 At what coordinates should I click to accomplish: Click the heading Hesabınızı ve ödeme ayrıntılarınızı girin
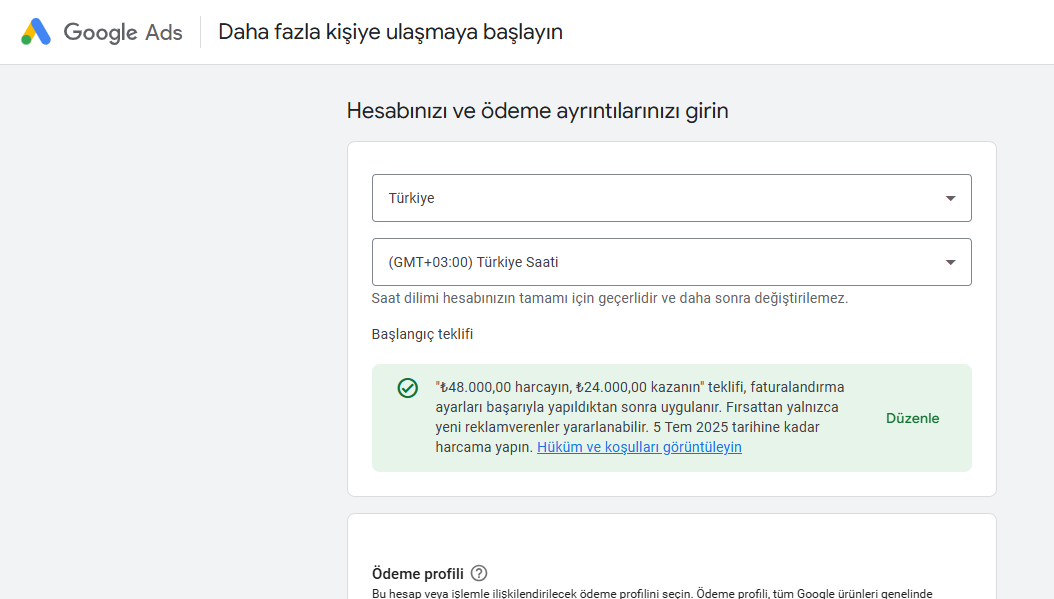coord(537,110)
